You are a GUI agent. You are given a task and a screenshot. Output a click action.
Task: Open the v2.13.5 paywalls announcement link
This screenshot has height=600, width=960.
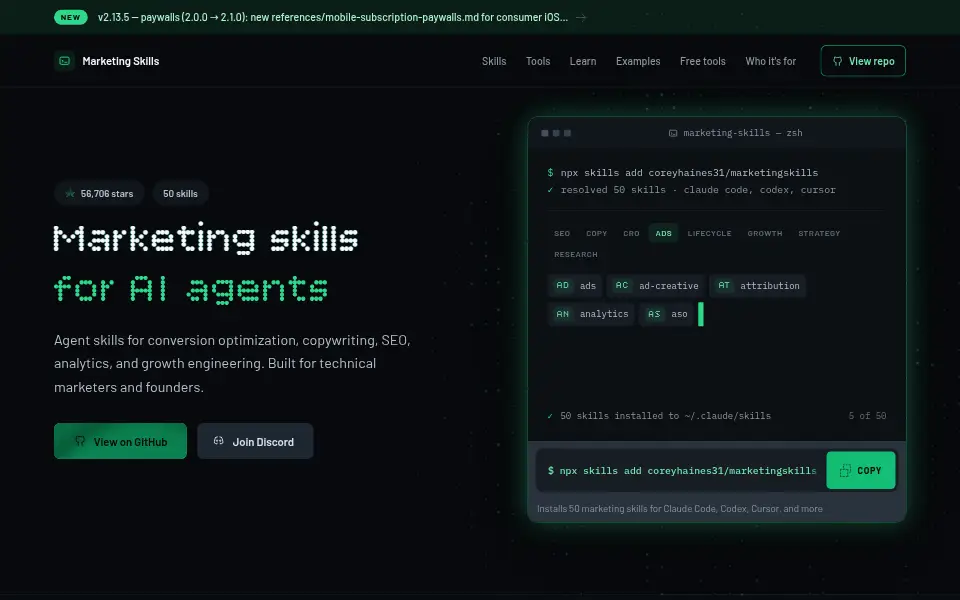pyautogui.click(x=333, y=17)
